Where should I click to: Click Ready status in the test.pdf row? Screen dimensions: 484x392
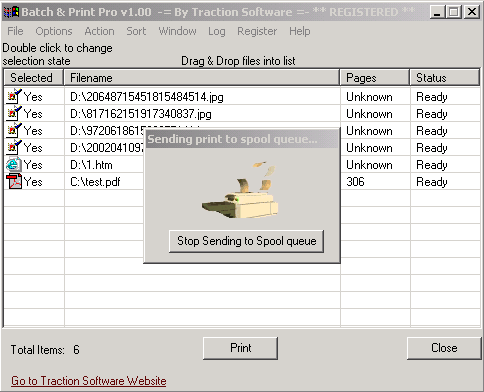click(432, 182)
